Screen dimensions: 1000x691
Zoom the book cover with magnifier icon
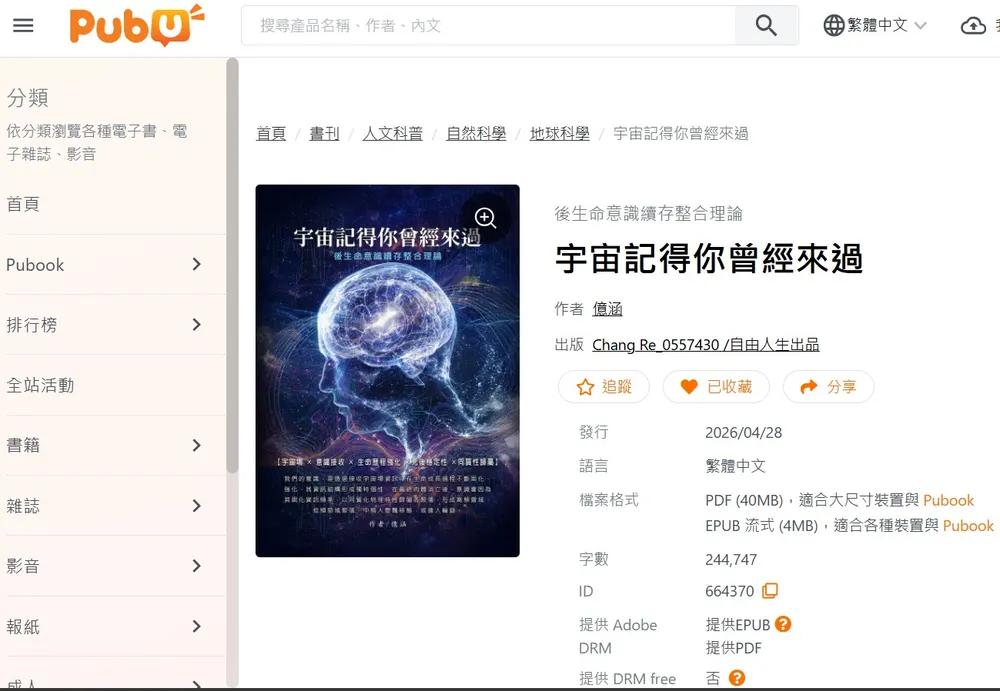coord(485,218)
